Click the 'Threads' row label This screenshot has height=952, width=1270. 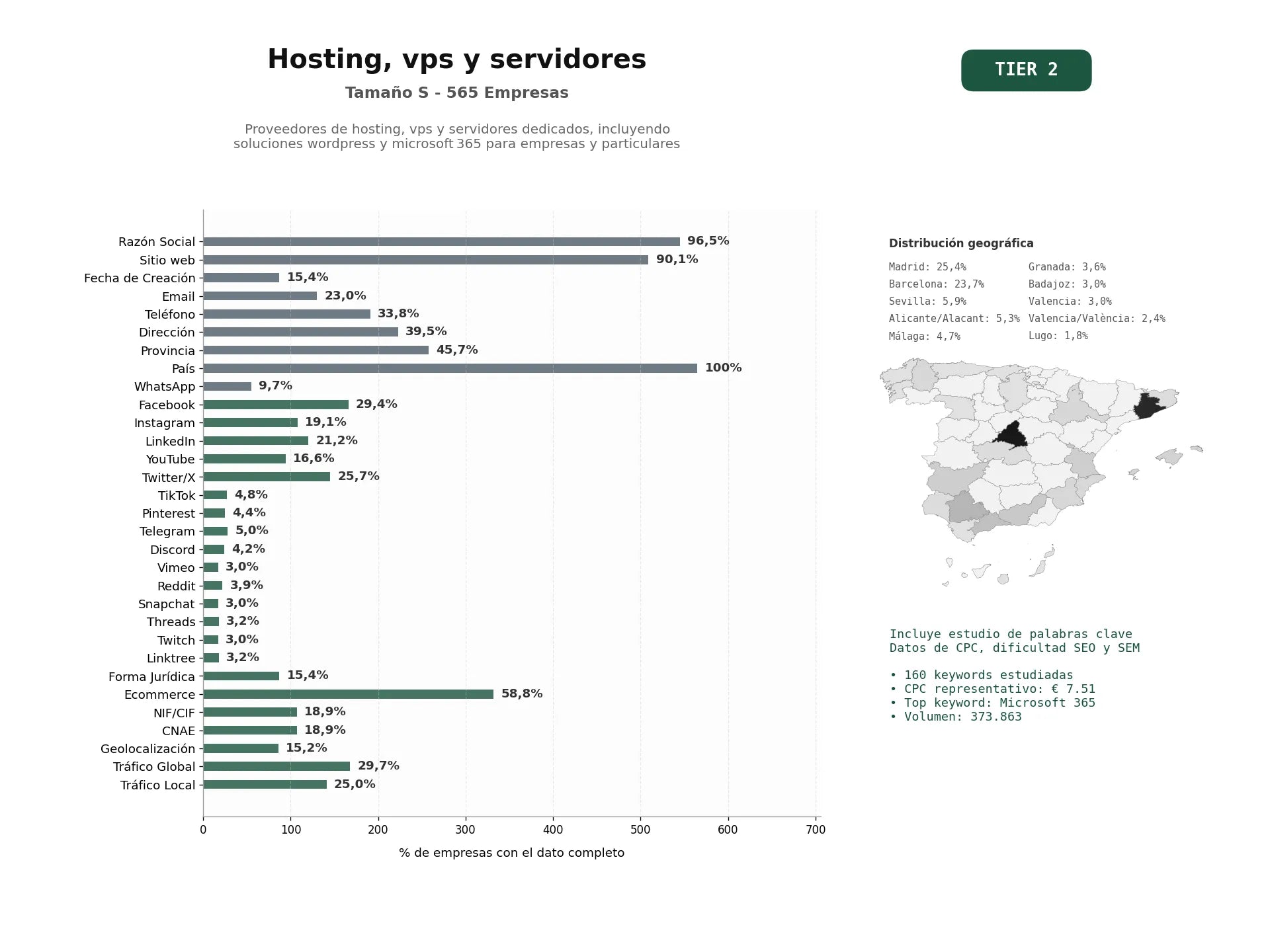pos(171,622)
